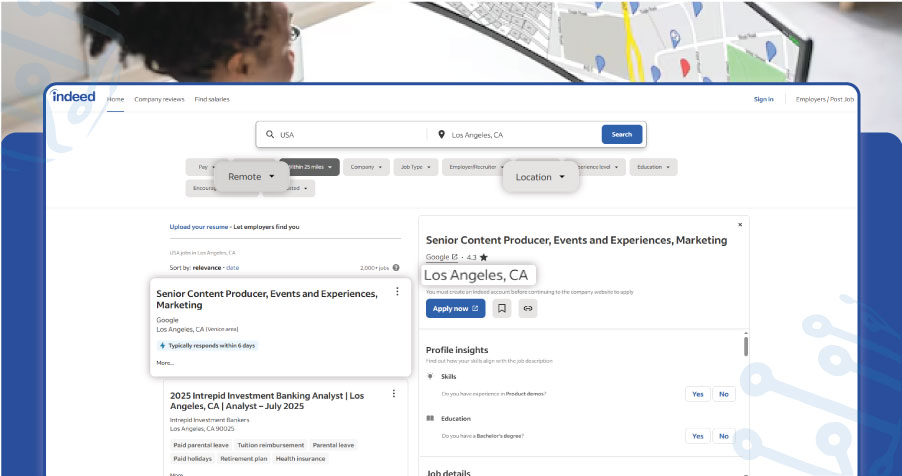The image size is (902, 476).
Task: Expand the Remote filter dropdown
Action: click(251, 177)
